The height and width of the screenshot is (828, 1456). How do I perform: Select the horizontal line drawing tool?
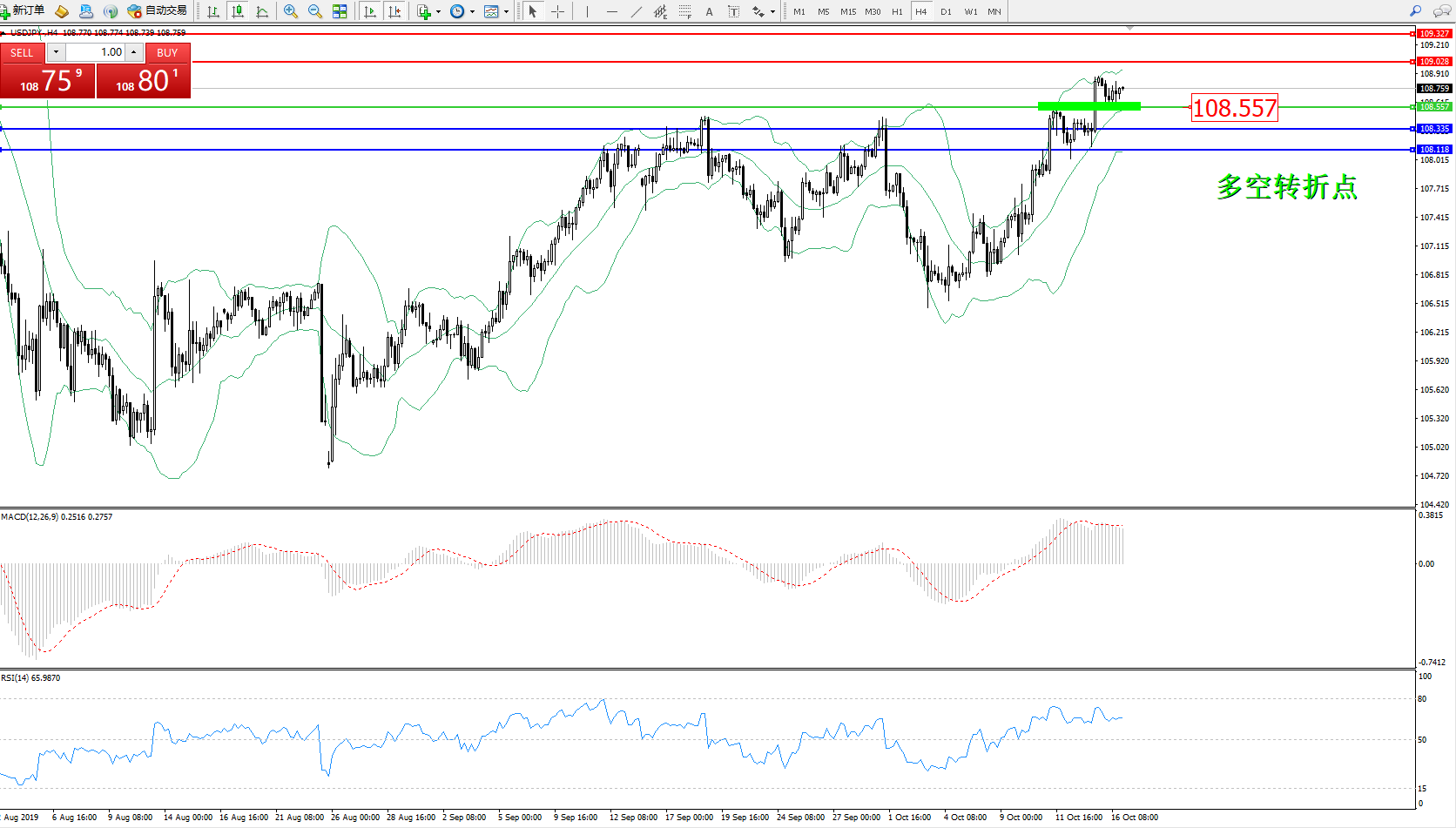[612, 11]
